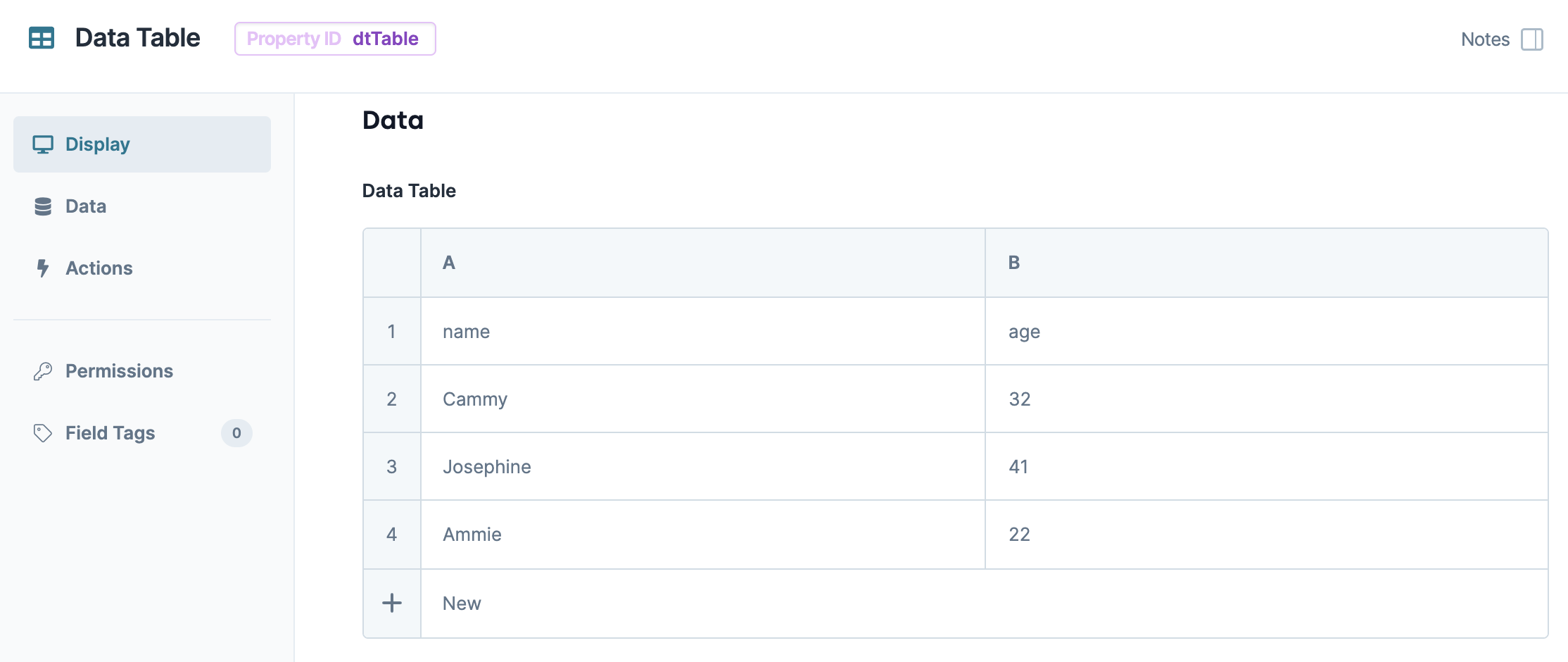Select column header B
Screen dimensions: 1568x662
1266,263
